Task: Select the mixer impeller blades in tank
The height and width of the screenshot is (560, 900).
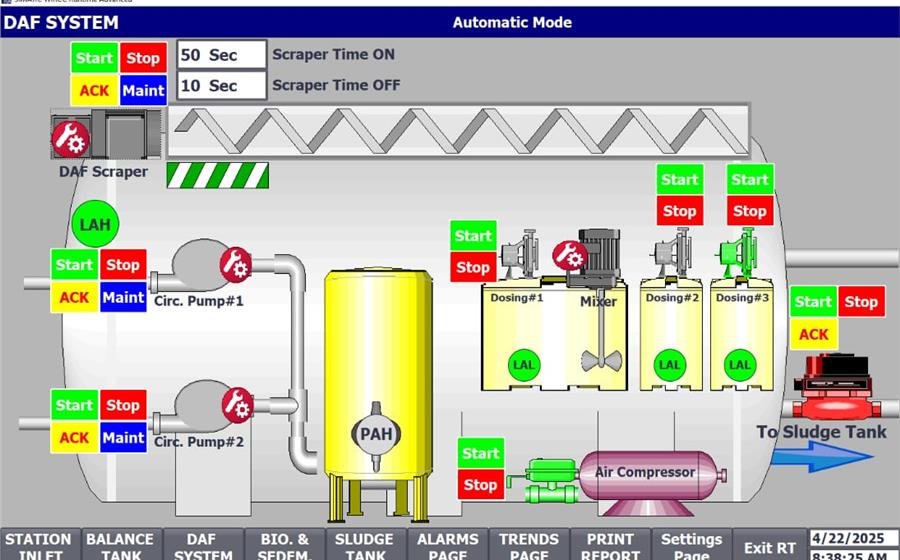Action: click(x=601, y=359)
